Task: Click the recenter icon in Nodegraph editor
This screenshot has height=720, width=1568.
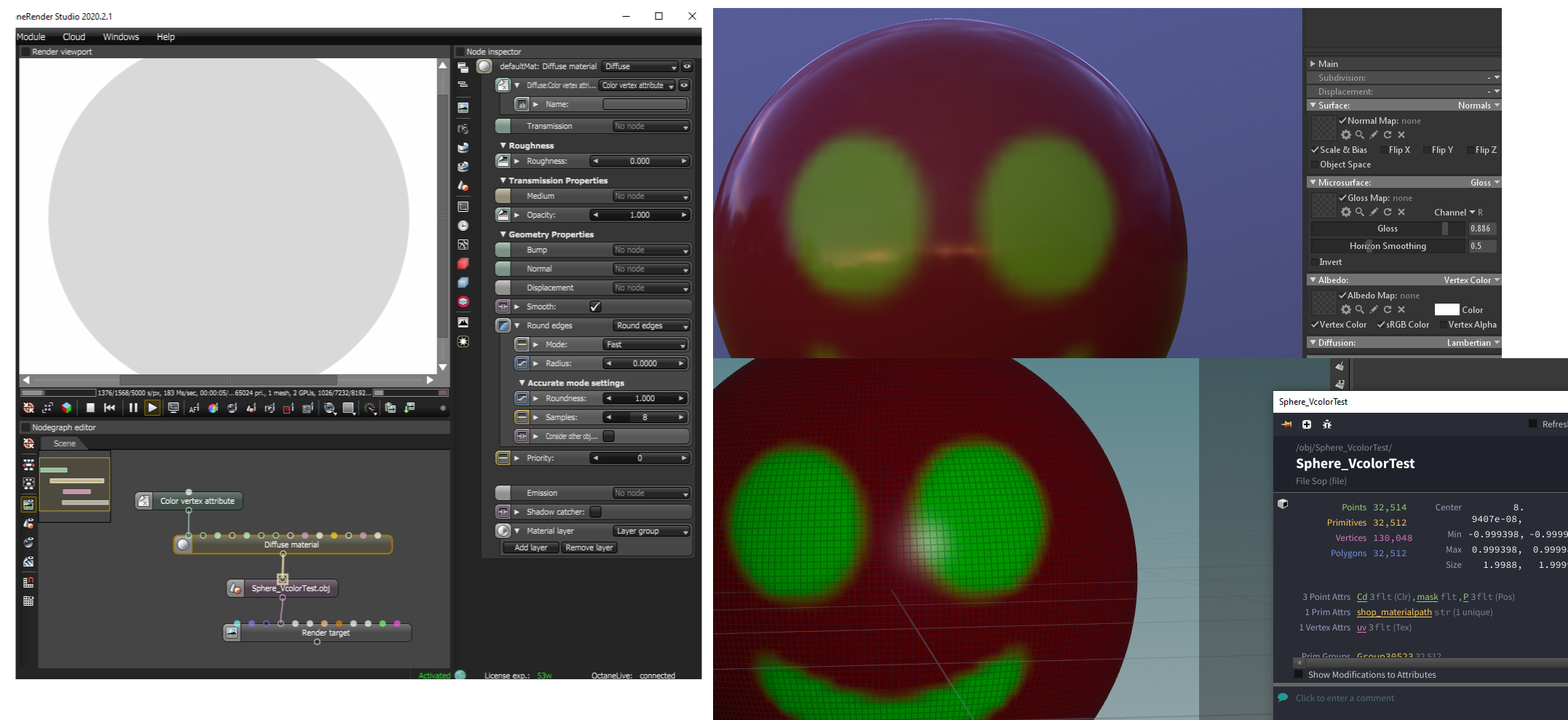Action: pyautogui.click(x=29, y=443)
